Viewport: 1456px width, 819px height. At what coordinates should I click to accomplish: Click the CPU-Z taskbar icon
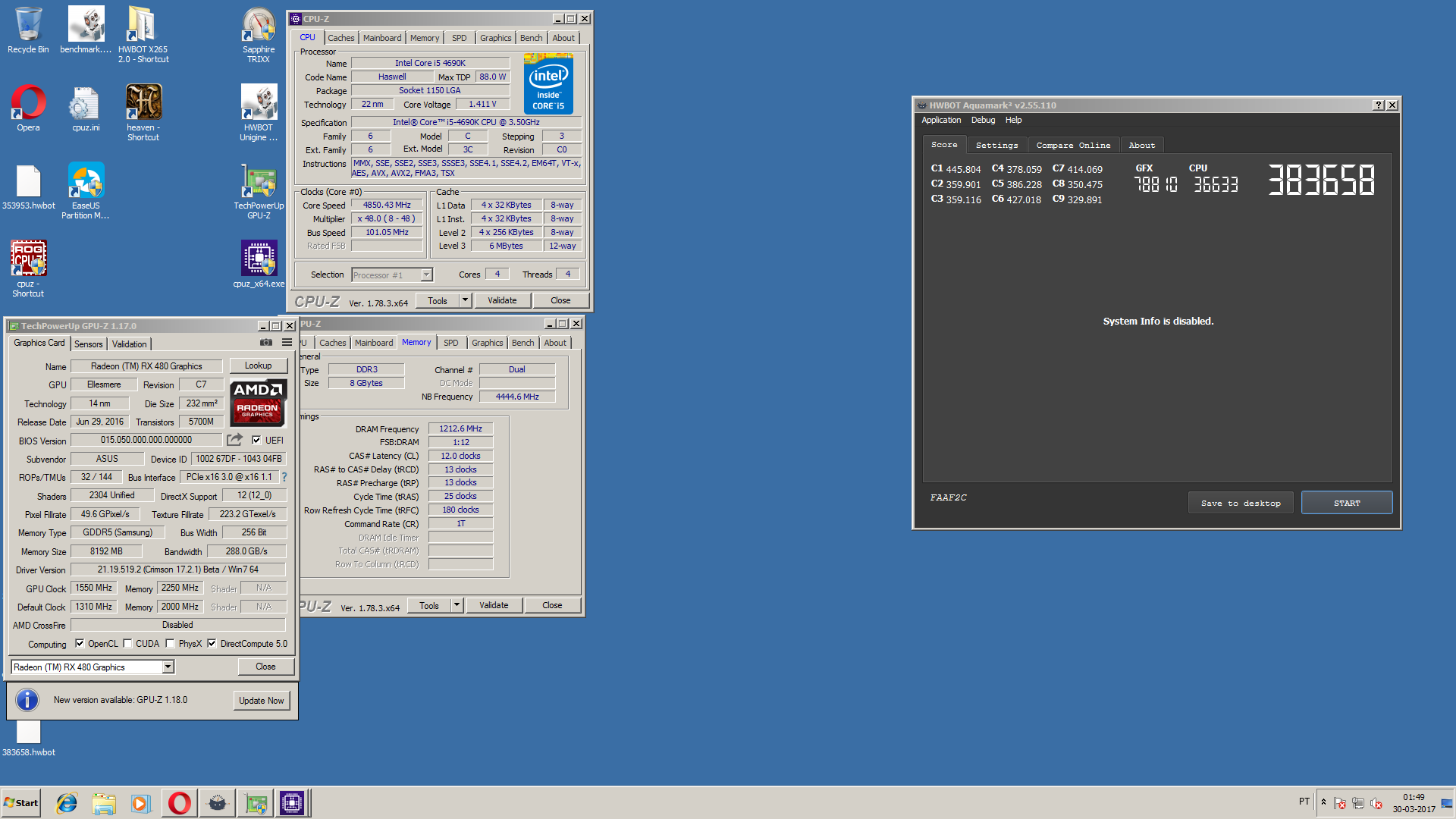click(292, 803)
